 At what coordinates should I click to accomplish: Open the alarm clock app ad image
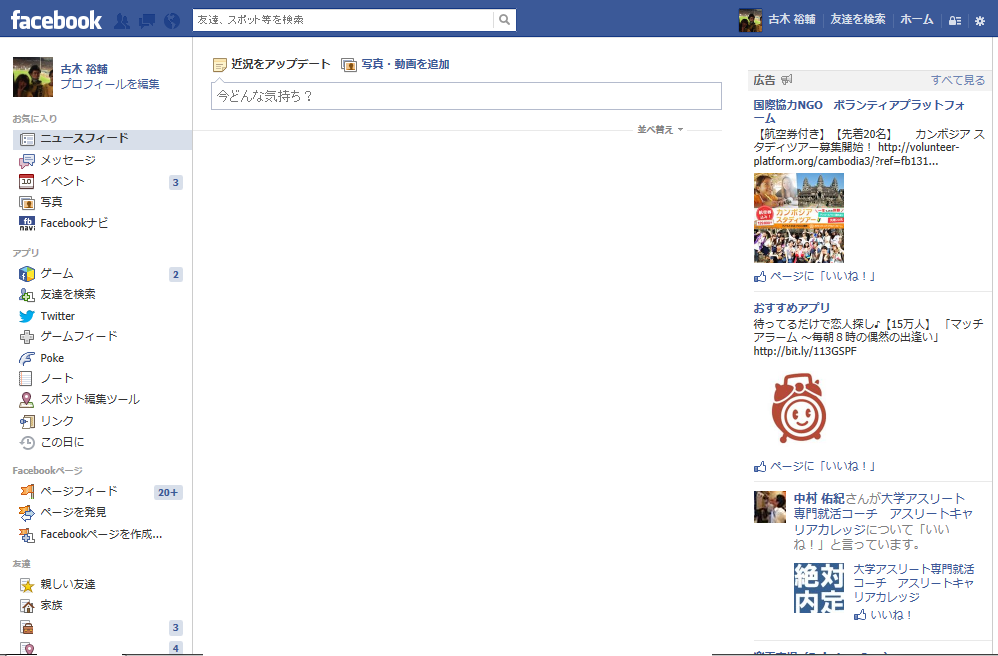pyautogui.click(x=799, y=408)
